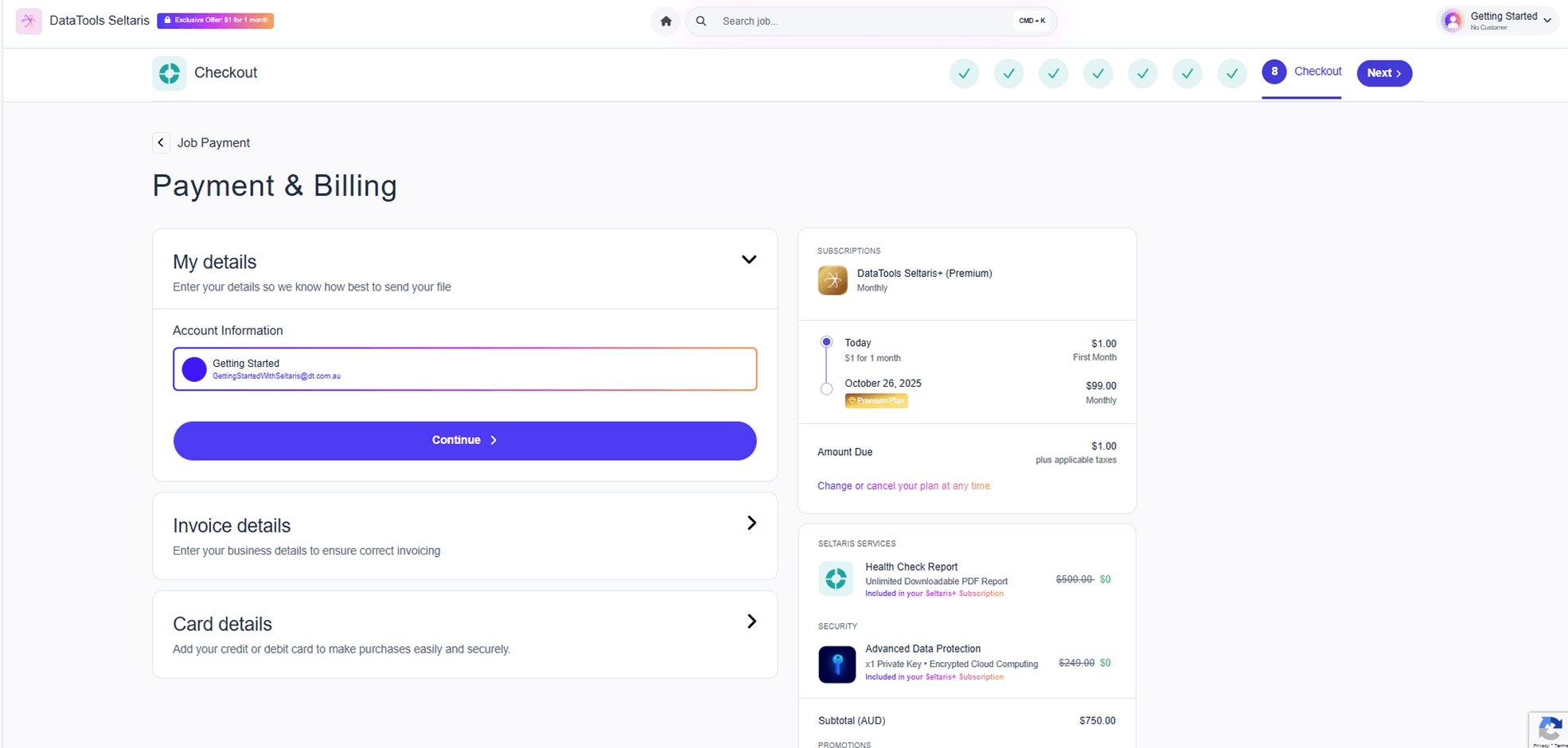Collapse the My details section
The image size is (1568, 748).
[748, 260]
